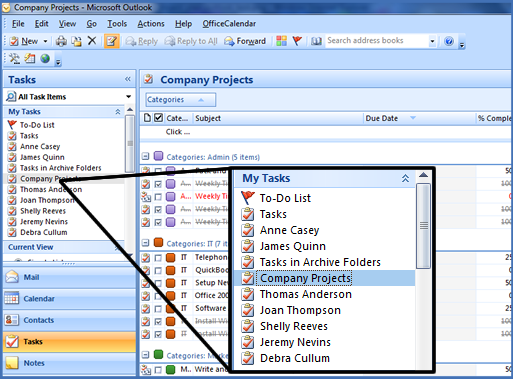Screen dimensions: 513x379
Task: Click the Notes yellow sticky icon
Action: click(x=12, y=363)
